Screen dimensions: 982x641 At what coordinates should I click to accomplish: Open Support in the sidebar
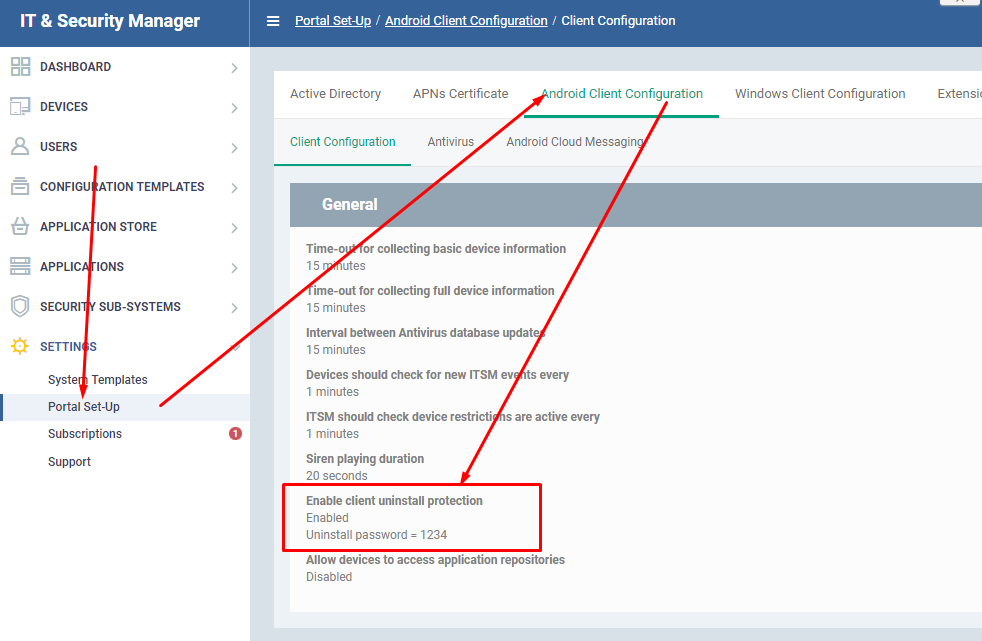pos(70,462)
